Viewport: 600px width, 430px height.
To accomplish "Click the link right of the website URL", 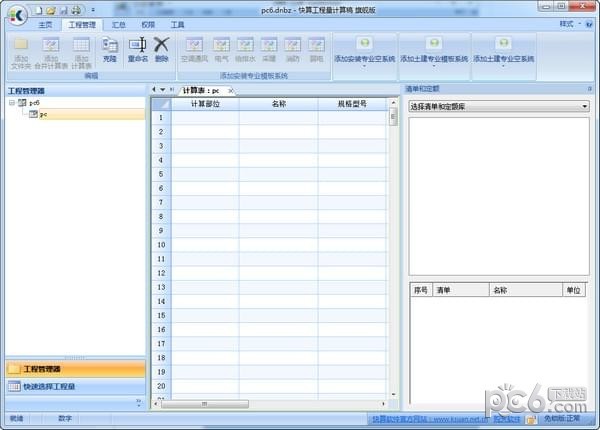I will pyautogui.click(x=506, y=419).
